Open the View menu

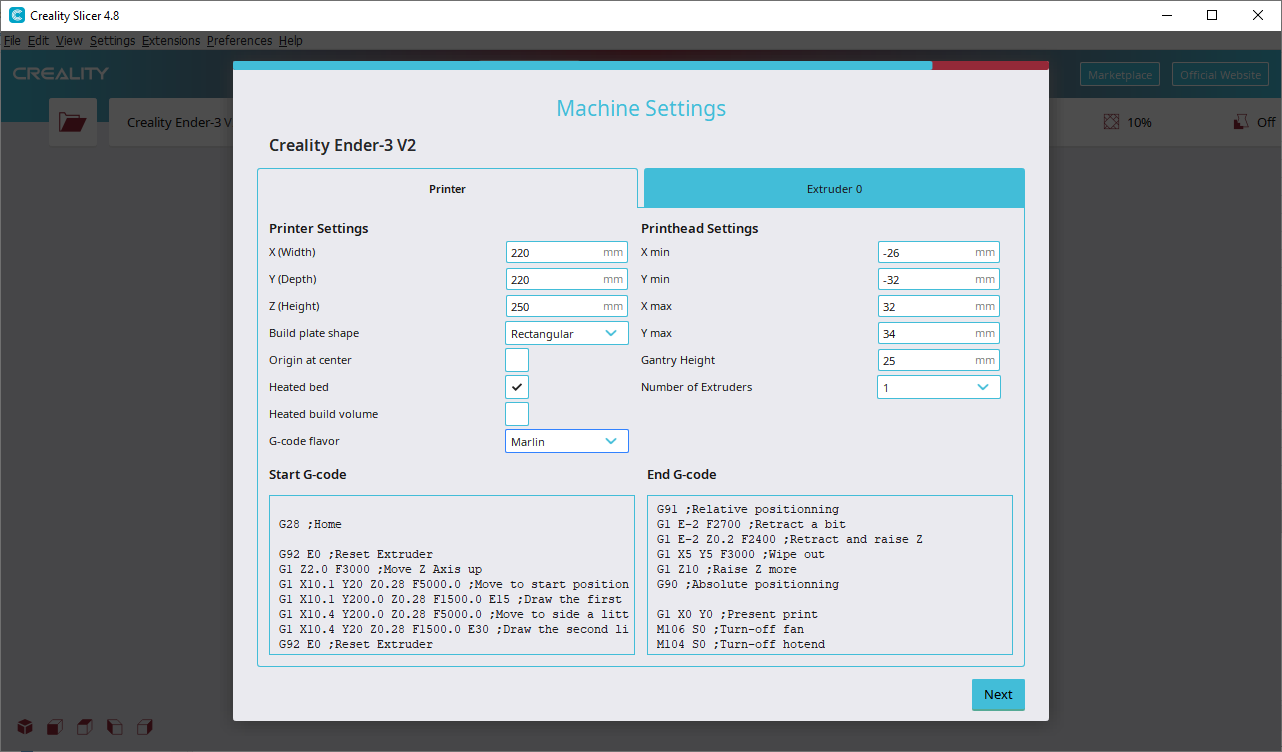coord(69,41)
